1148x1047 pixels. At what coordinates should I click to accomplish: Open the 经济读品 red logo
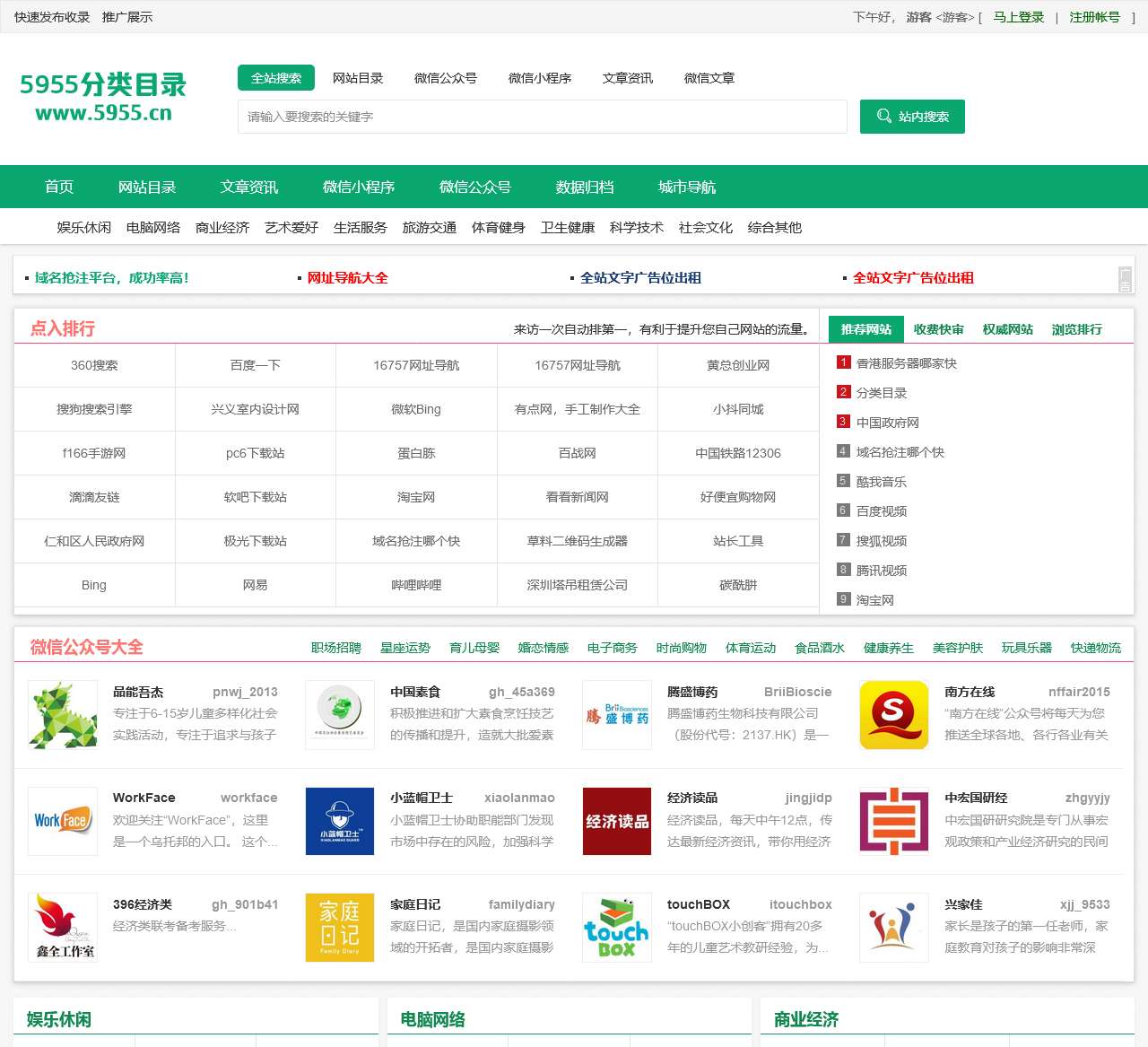coord(617,821)
